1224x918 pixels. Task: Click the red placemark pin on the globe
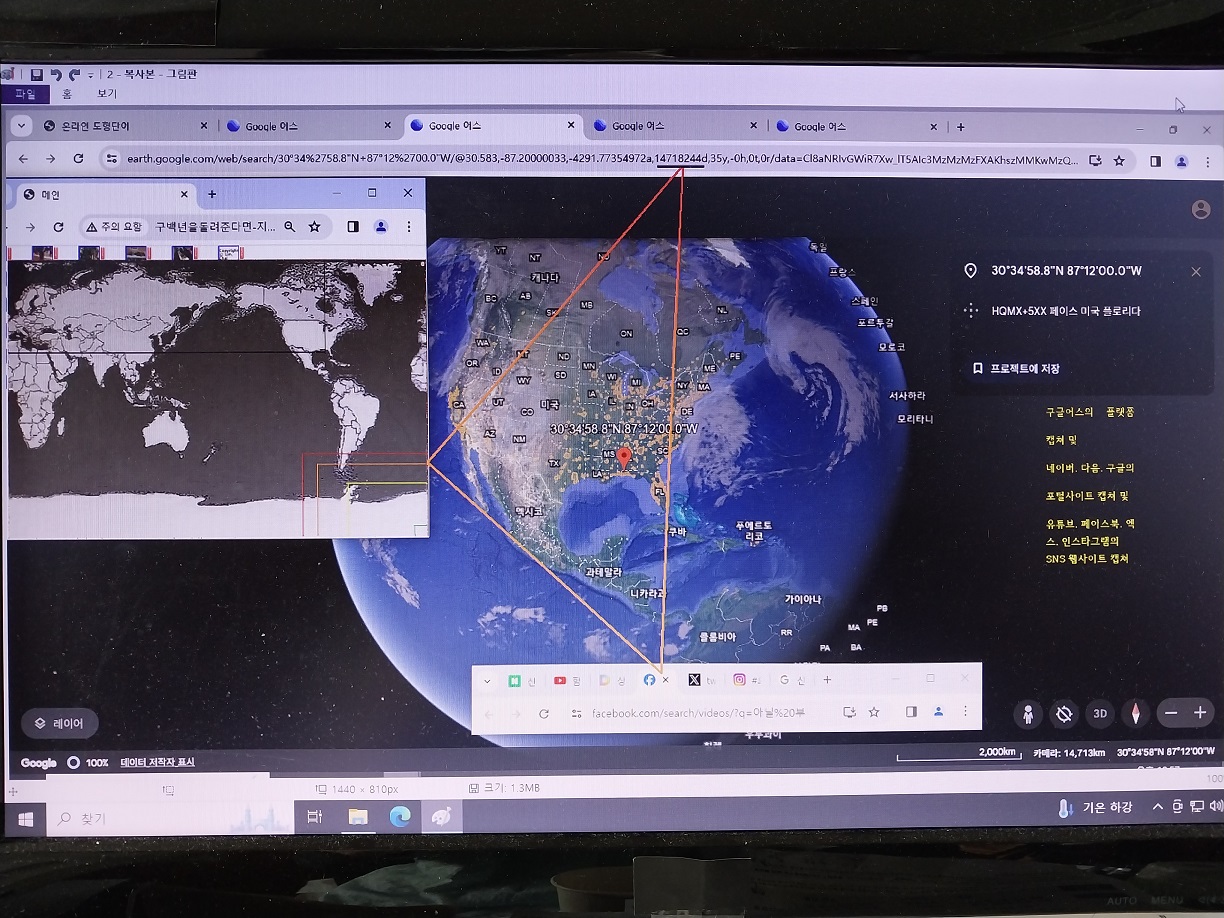[625, 459]
